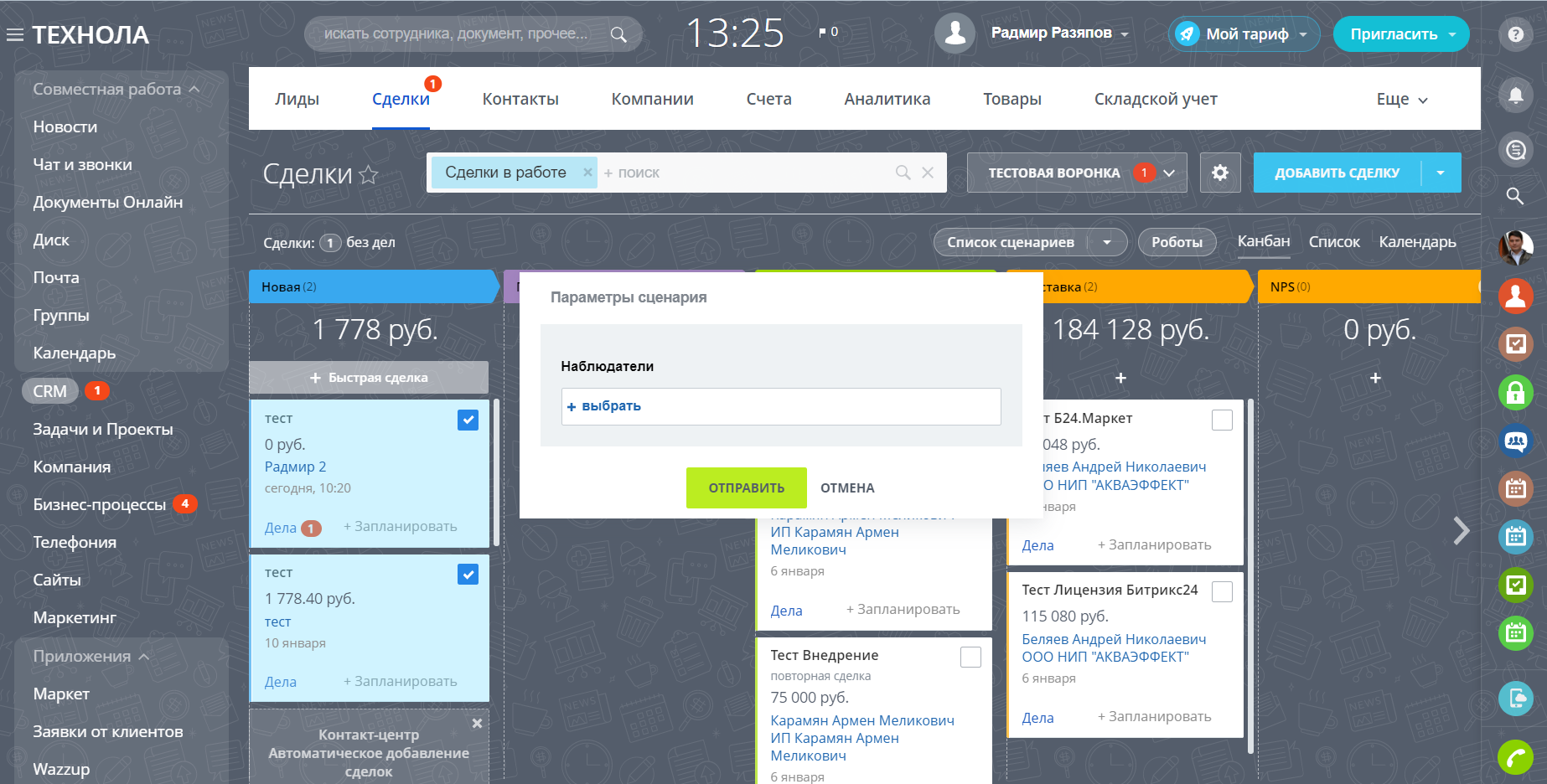This screenshot has width=1547, height=784.
Task: Open the hamburger menu beside ТЕХНОЛА
Action: click(x=15, y=35)
